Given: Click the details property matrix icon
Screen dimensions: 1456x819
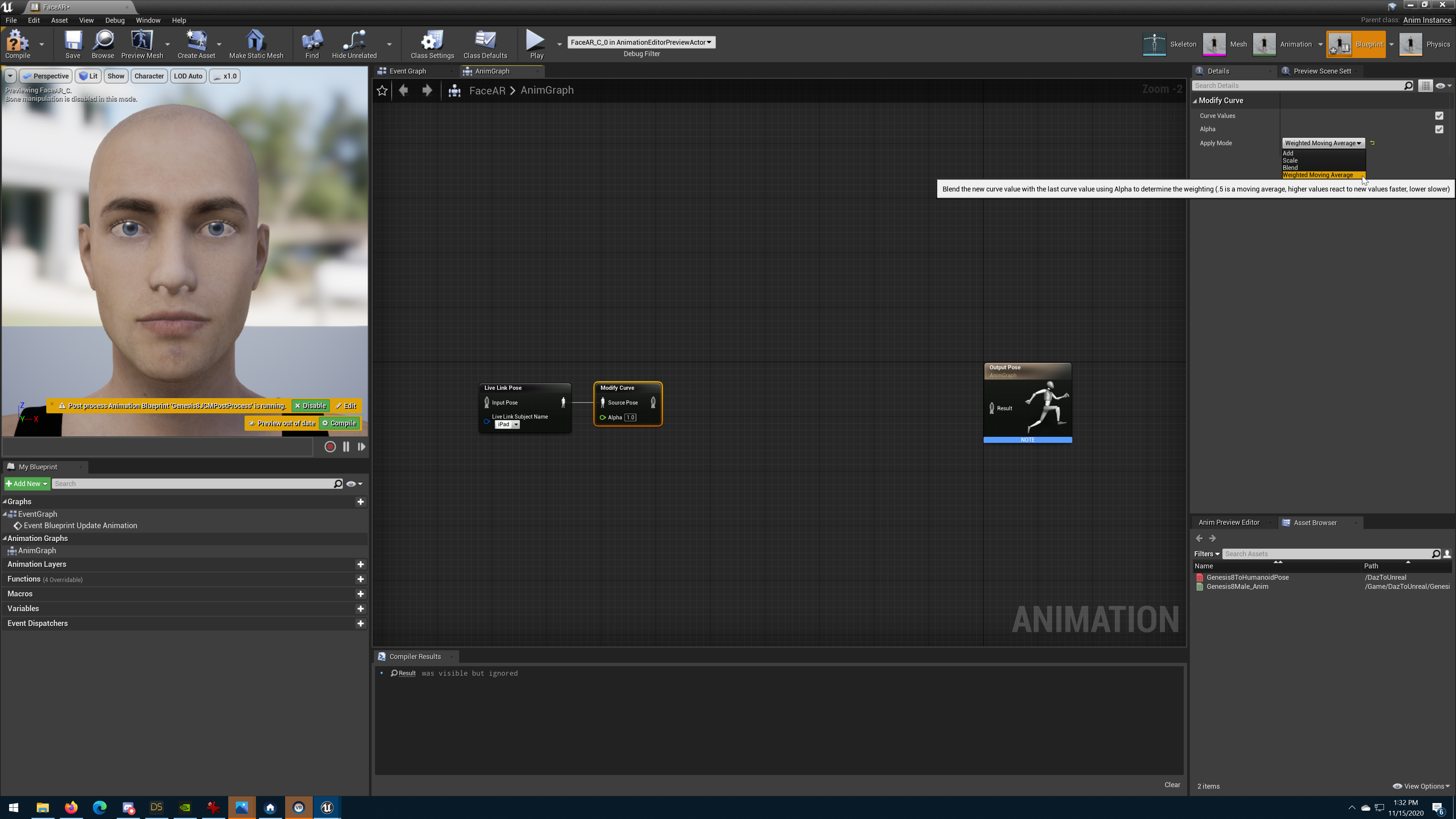Looking at the screenshot, I should (x=1426, y=85).
